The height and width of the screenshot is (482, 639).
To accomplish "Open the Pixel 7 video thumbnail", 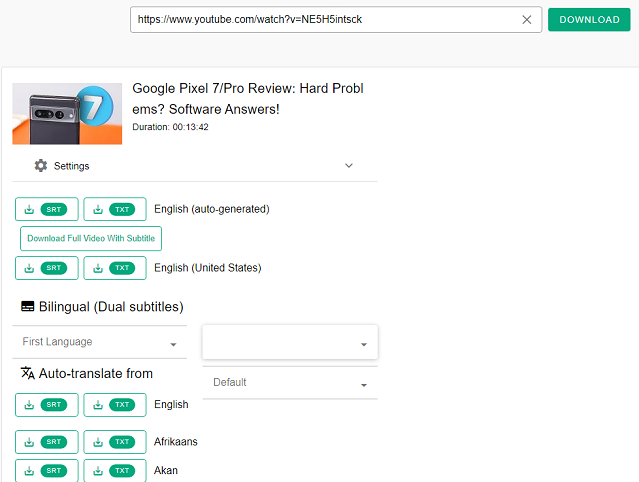I will click(67, 114).
